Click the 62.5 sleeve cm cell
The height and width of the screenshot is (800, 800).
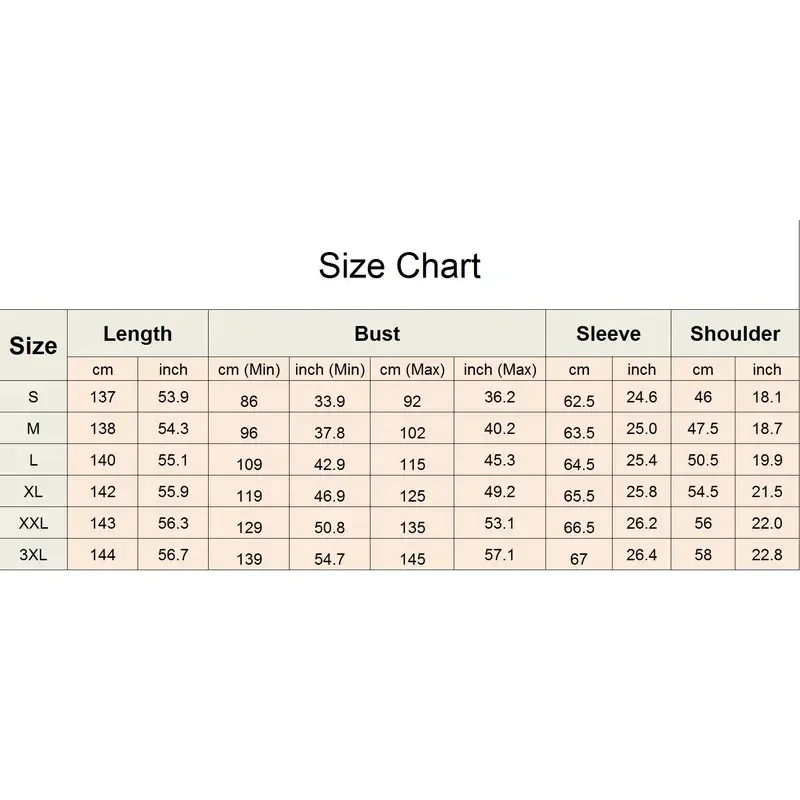[x=579, y=401]
